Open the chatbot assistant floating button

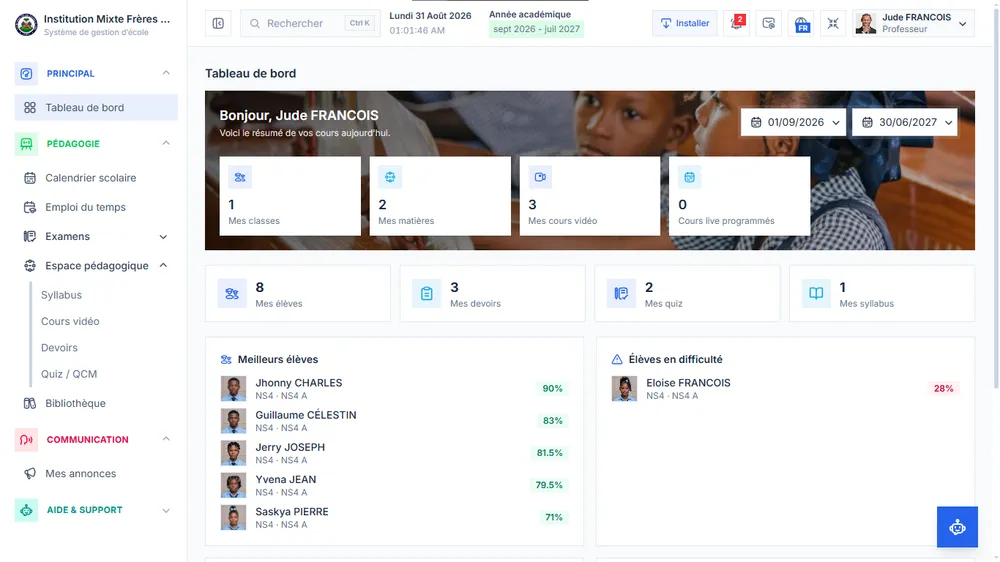click(957, 527)
